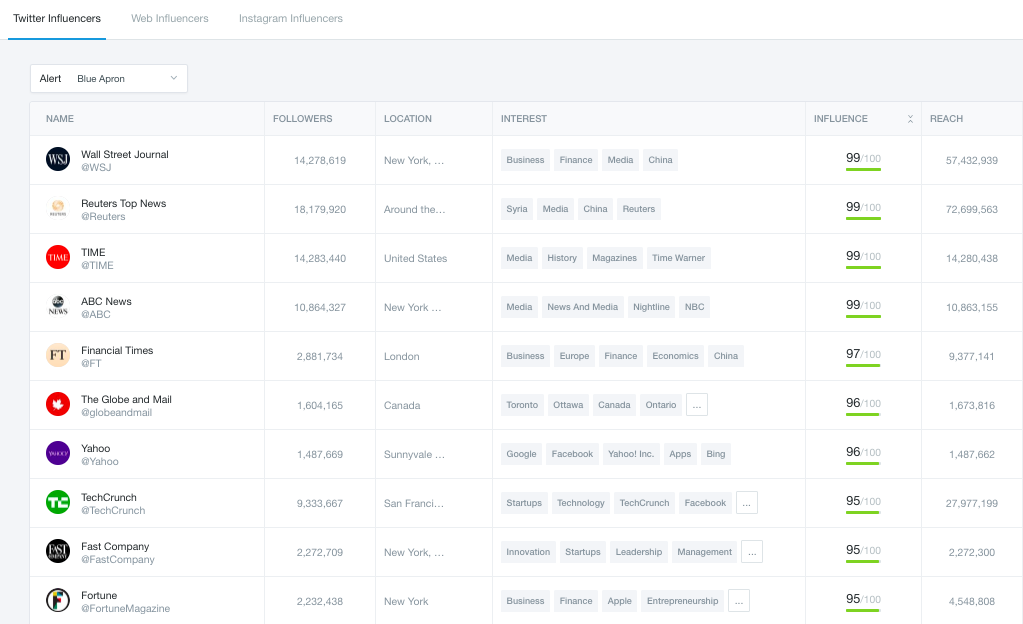Select the Entrepreneurship tag for Fortune
1023x624 pixels.
(682, 601)
